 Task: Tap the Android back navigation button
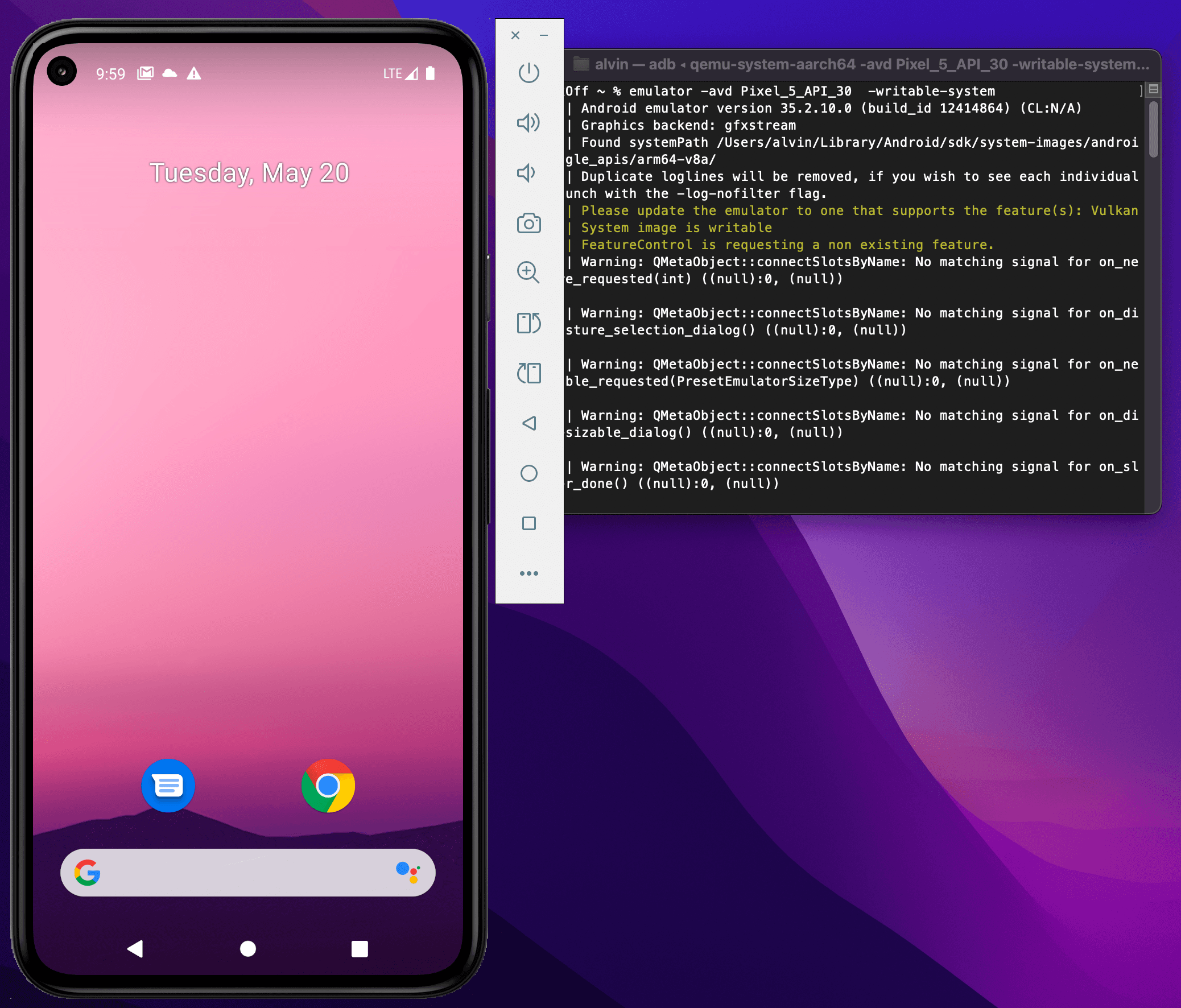(135, 949)
